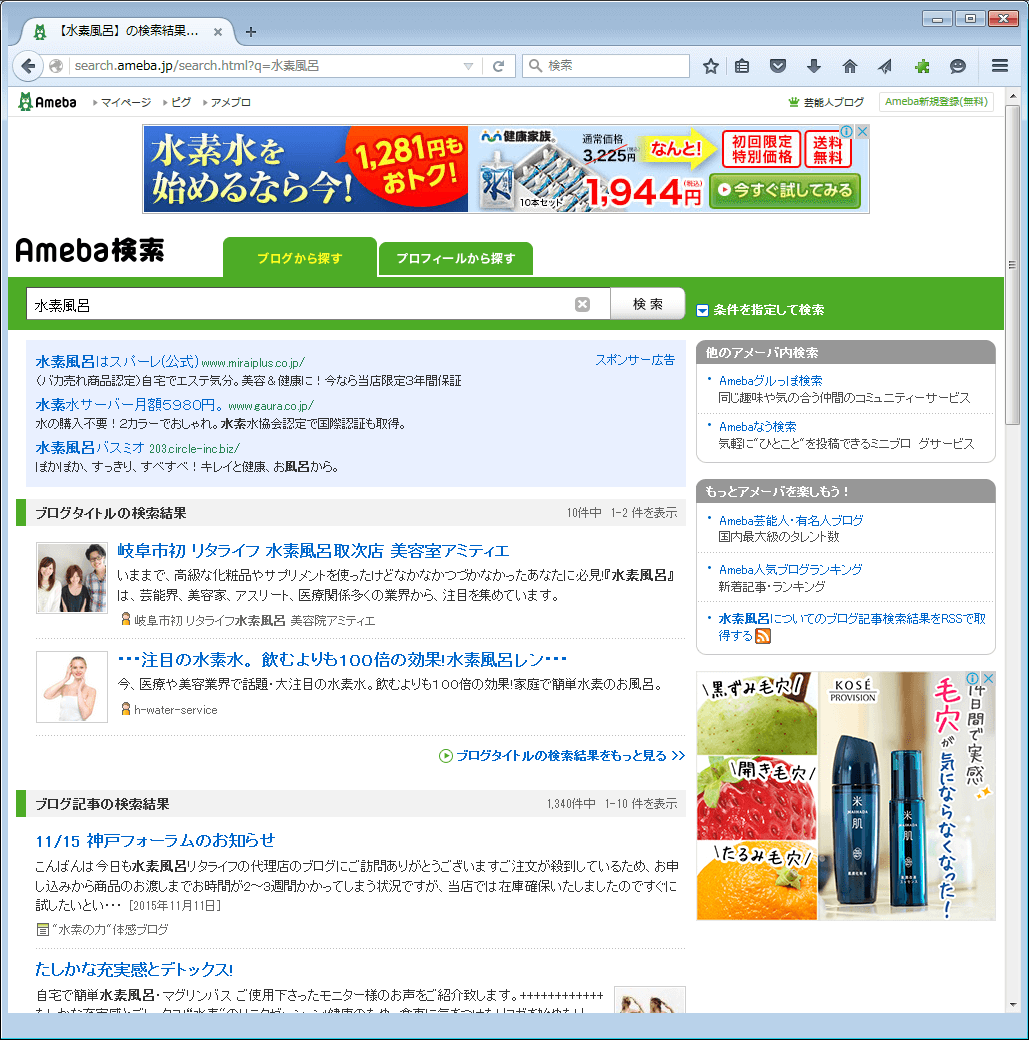The image size is (1029, 1040).
Task: Close the 水素風呂 search results tab
Action: point(218,32)
